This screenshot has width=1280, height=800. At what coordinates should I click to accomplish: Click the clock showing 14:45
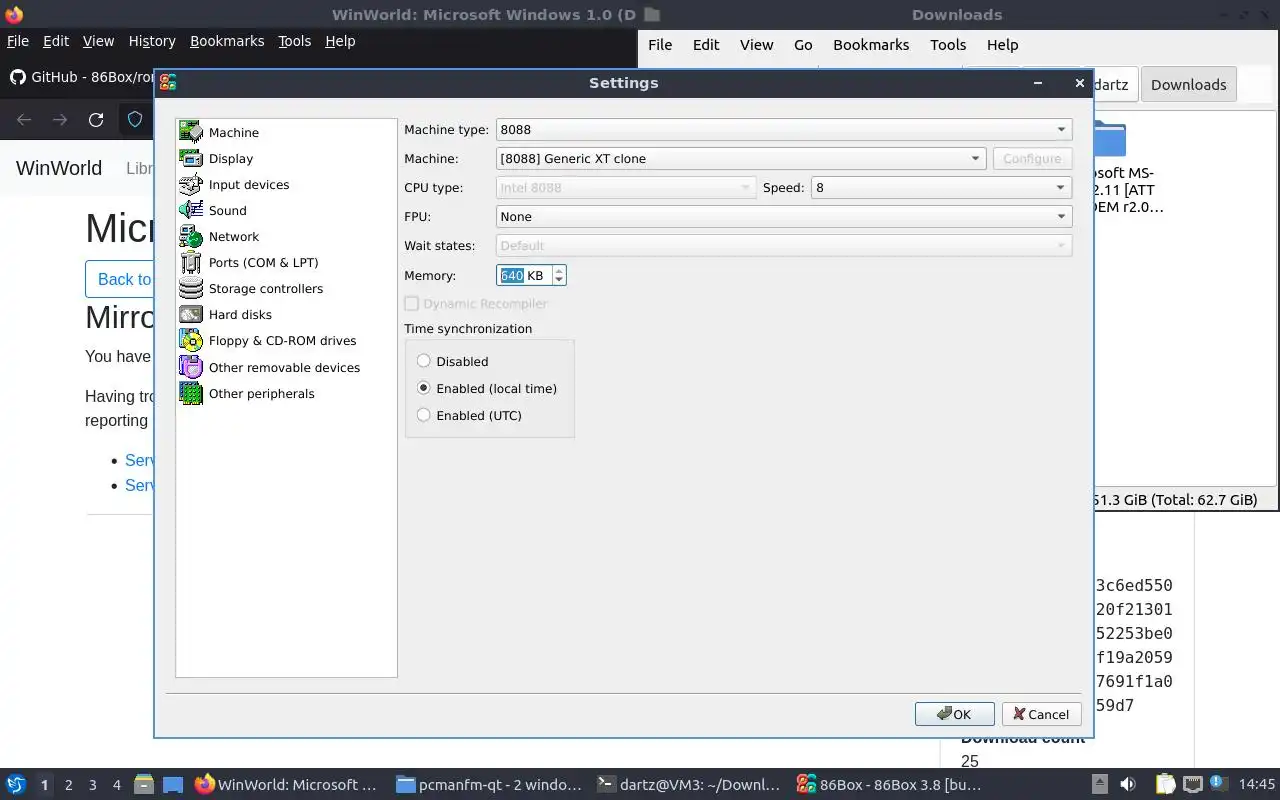(x=1257, y=785)
